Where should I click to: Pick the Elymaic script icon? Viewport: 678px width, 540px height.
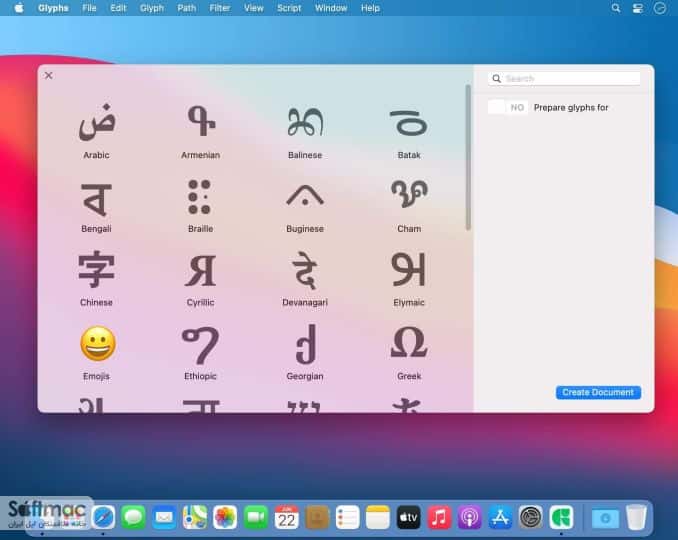(409, 270)
